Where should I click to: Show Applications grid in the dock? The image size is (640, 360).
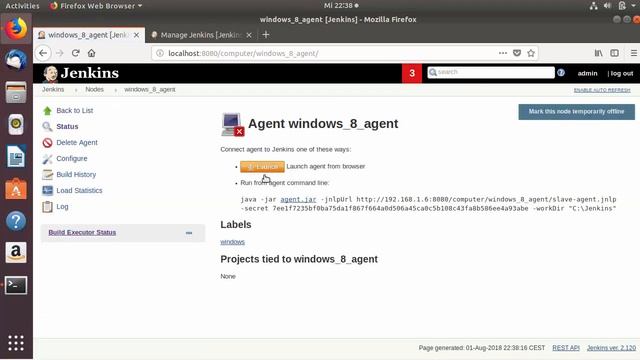click(x=16, y=343)
